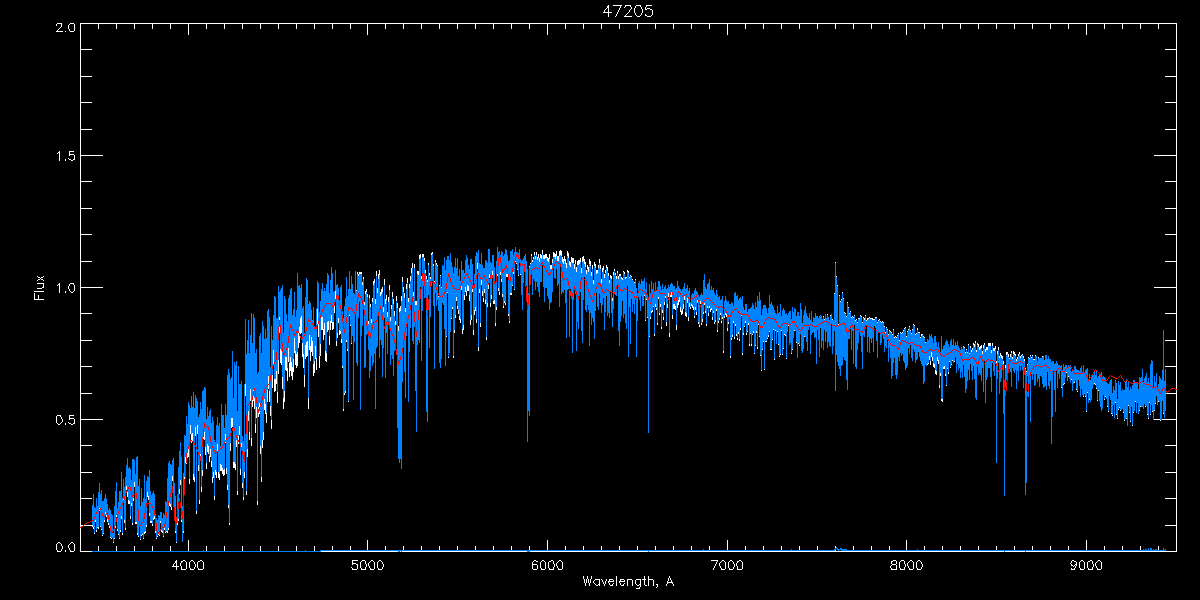Click the 8000 wavelength tick label
The height and width of the screenshot is (600, 1200).
point(907,566)
